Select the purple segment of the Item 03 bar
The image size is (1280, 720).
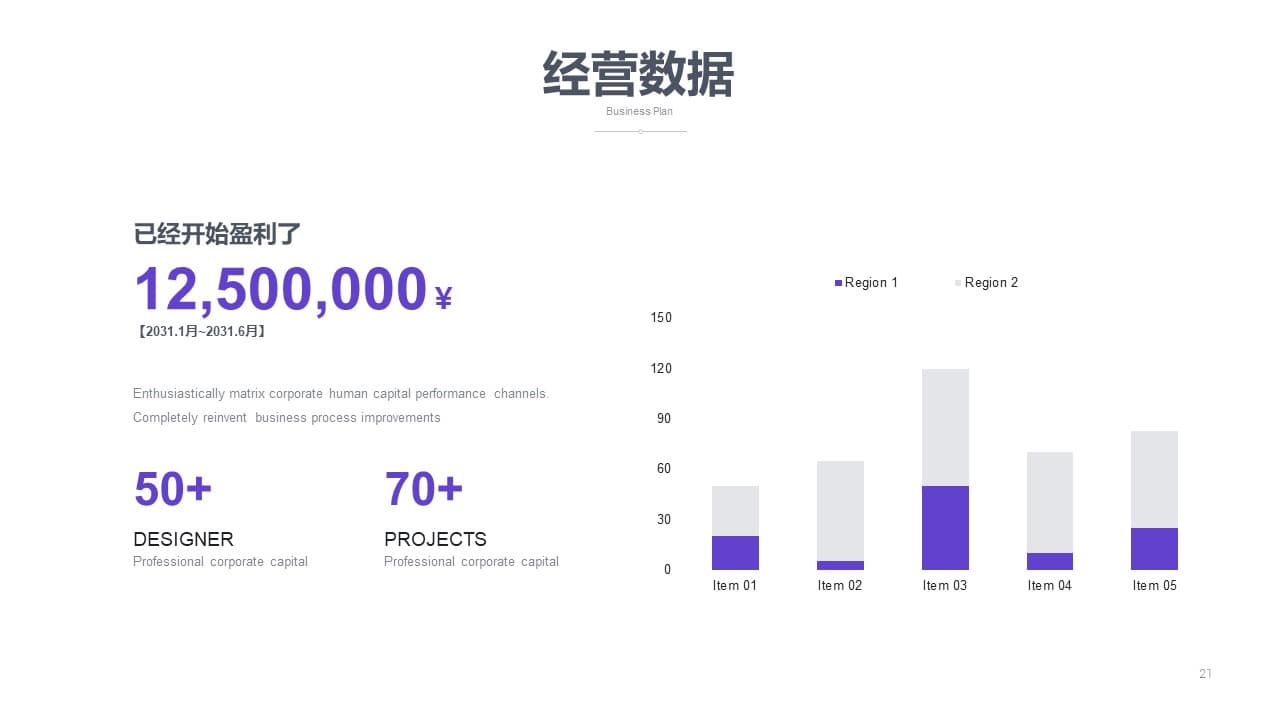(x=945, y=527)
